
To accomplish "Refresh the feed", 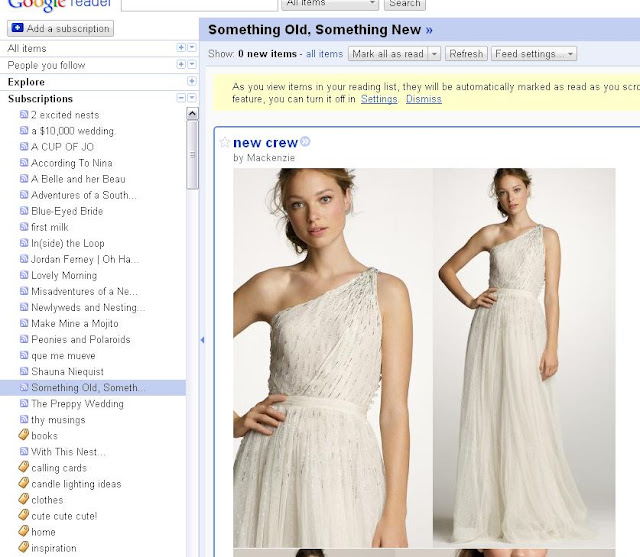I will tap(466, 54).
